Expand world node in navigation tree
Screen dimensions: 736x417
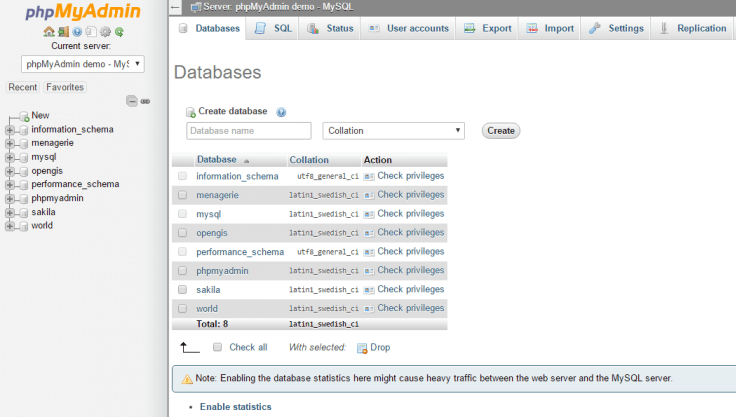tap(9, 226)
